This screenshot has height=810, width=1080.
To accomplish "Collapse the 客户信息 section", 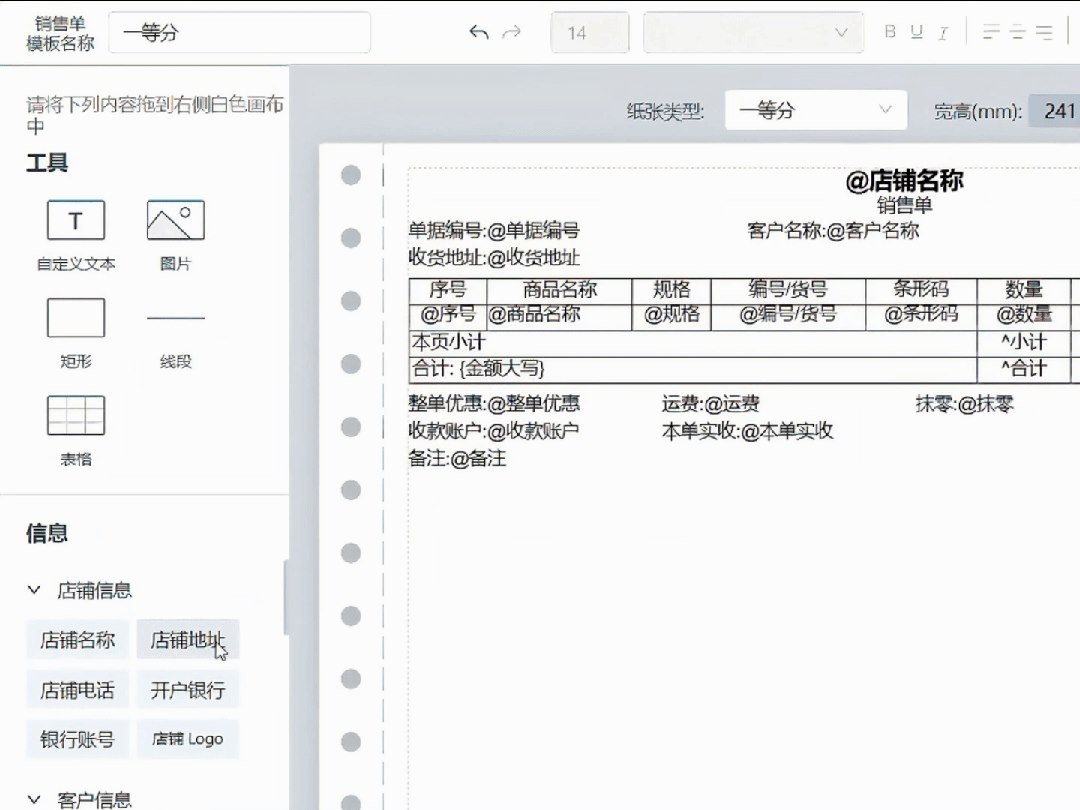I will [x=34, y=800].
